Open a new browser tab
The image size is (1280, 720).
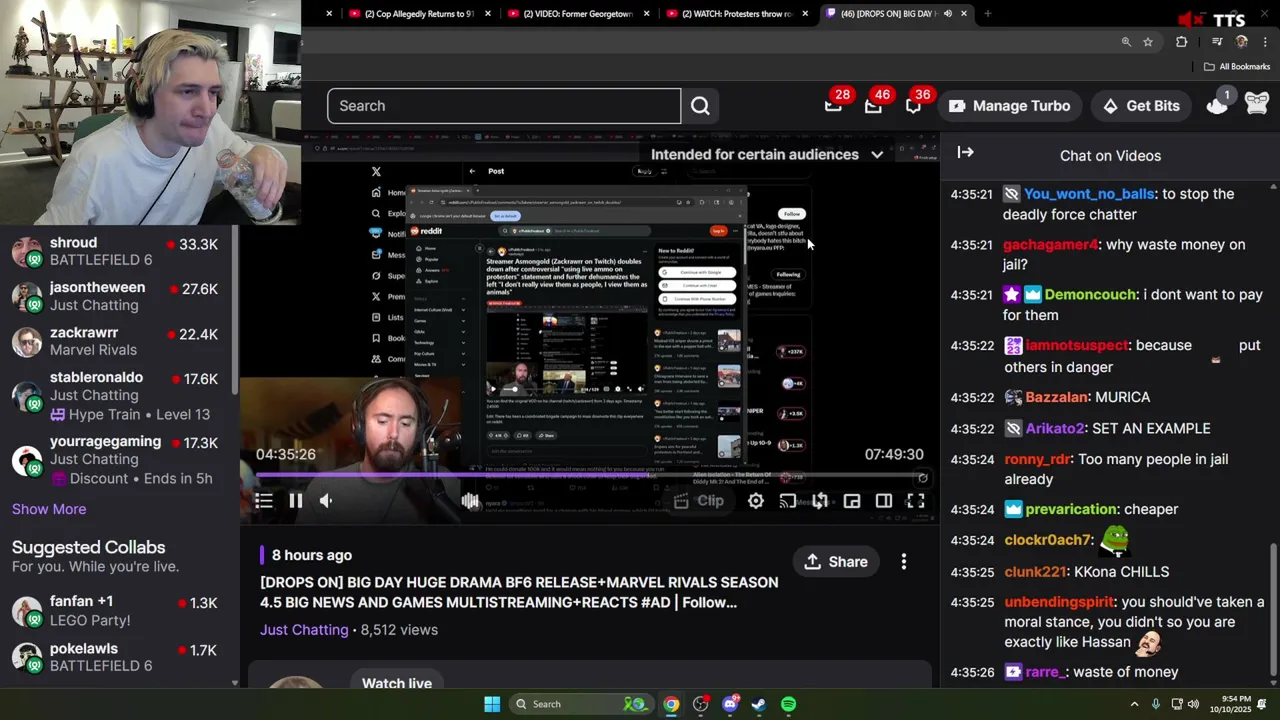(988, 14)
